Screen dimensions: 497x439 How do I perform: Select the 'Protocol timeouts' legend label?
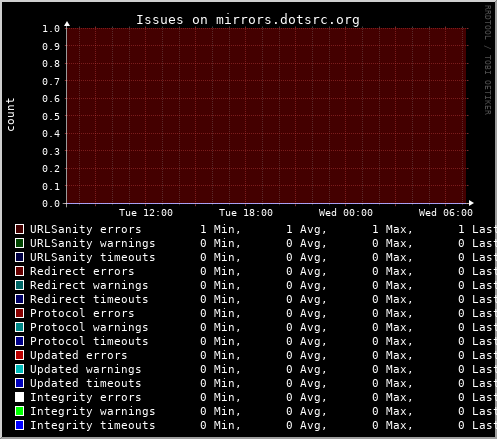(89, 341)
